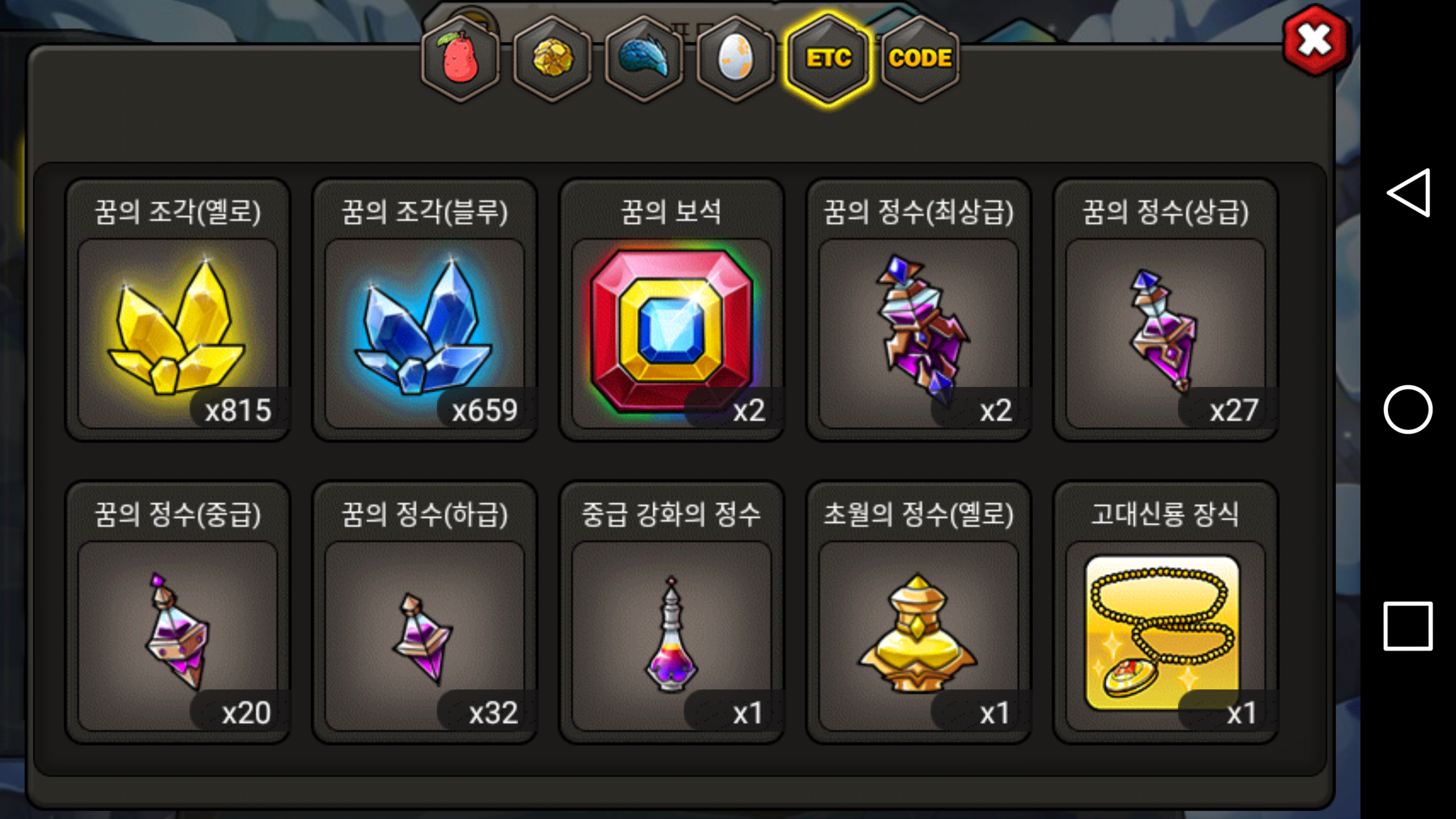Tap 중급 강화의 정수 flask item
The height and width of the screenshot is (819, 1456).
[672, 613]
